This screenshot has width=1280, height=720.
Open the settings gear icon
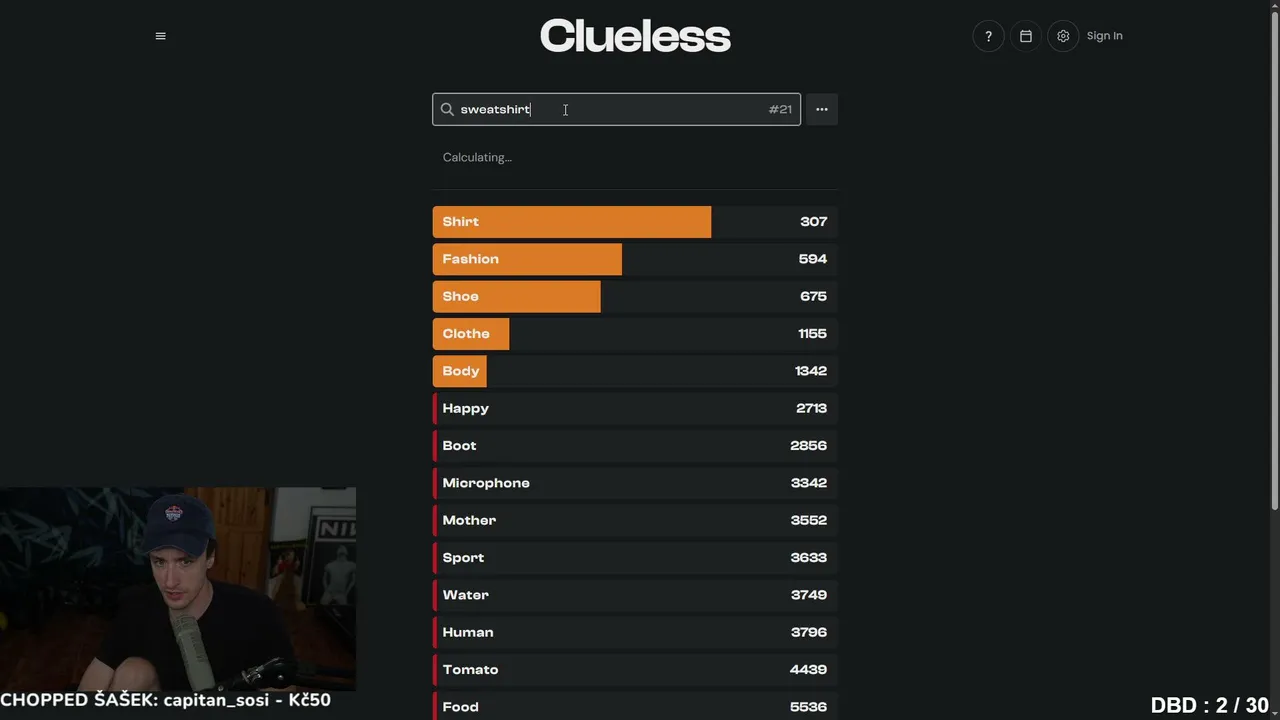[1063, 36]
